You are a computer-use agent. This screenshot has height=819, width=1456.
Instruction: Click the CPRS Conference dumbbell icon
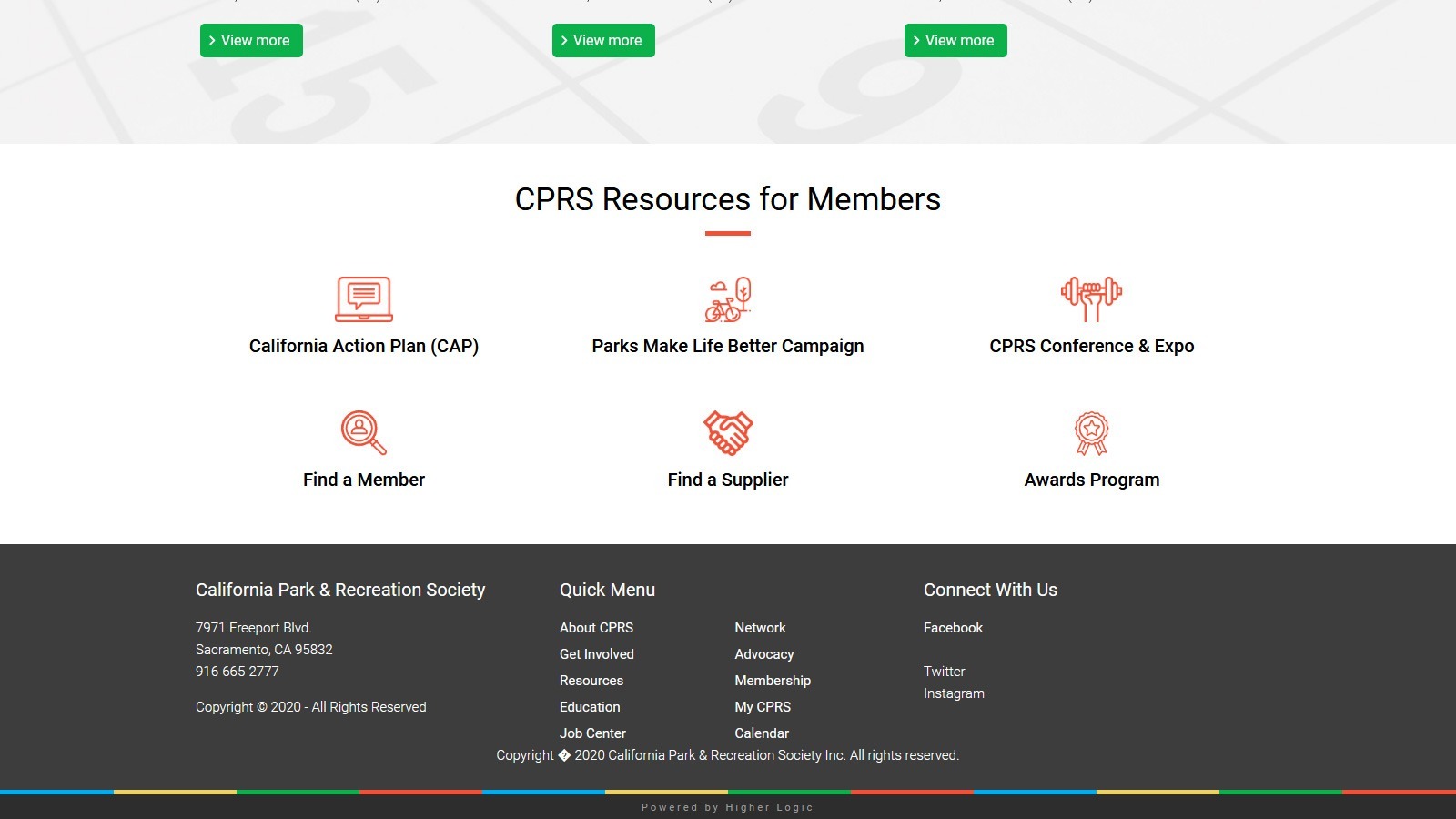(1091, 299)
